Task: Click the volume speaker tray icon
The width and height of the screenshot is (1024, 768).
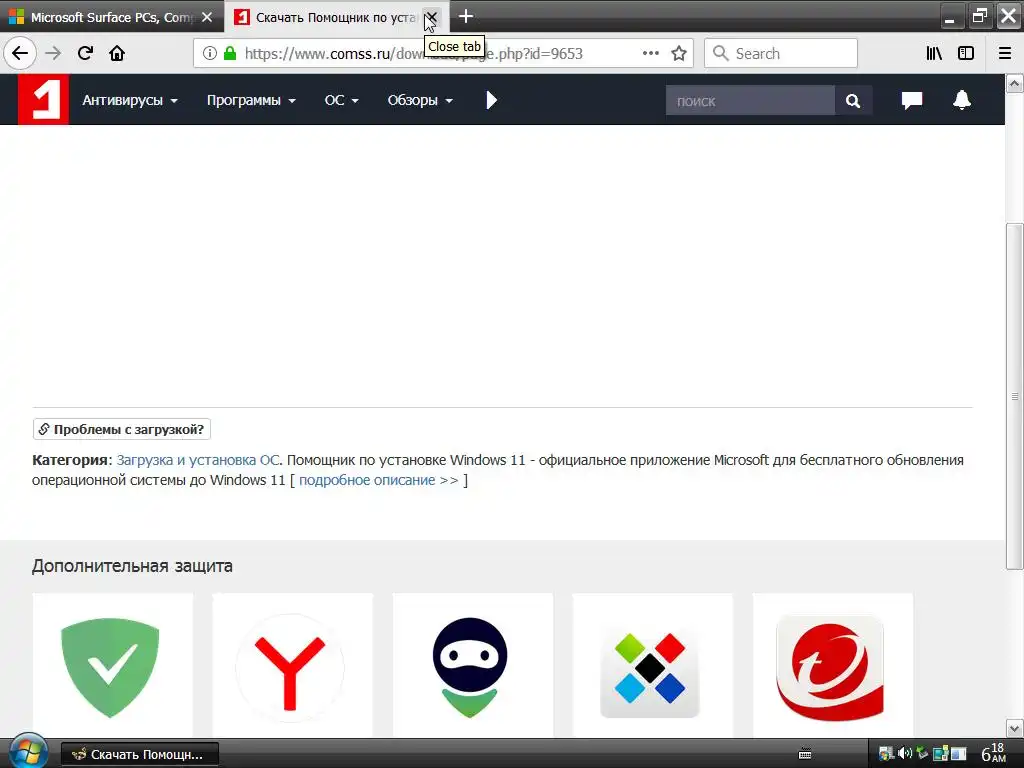Action: pyautogui.click(x=904, y=754)
